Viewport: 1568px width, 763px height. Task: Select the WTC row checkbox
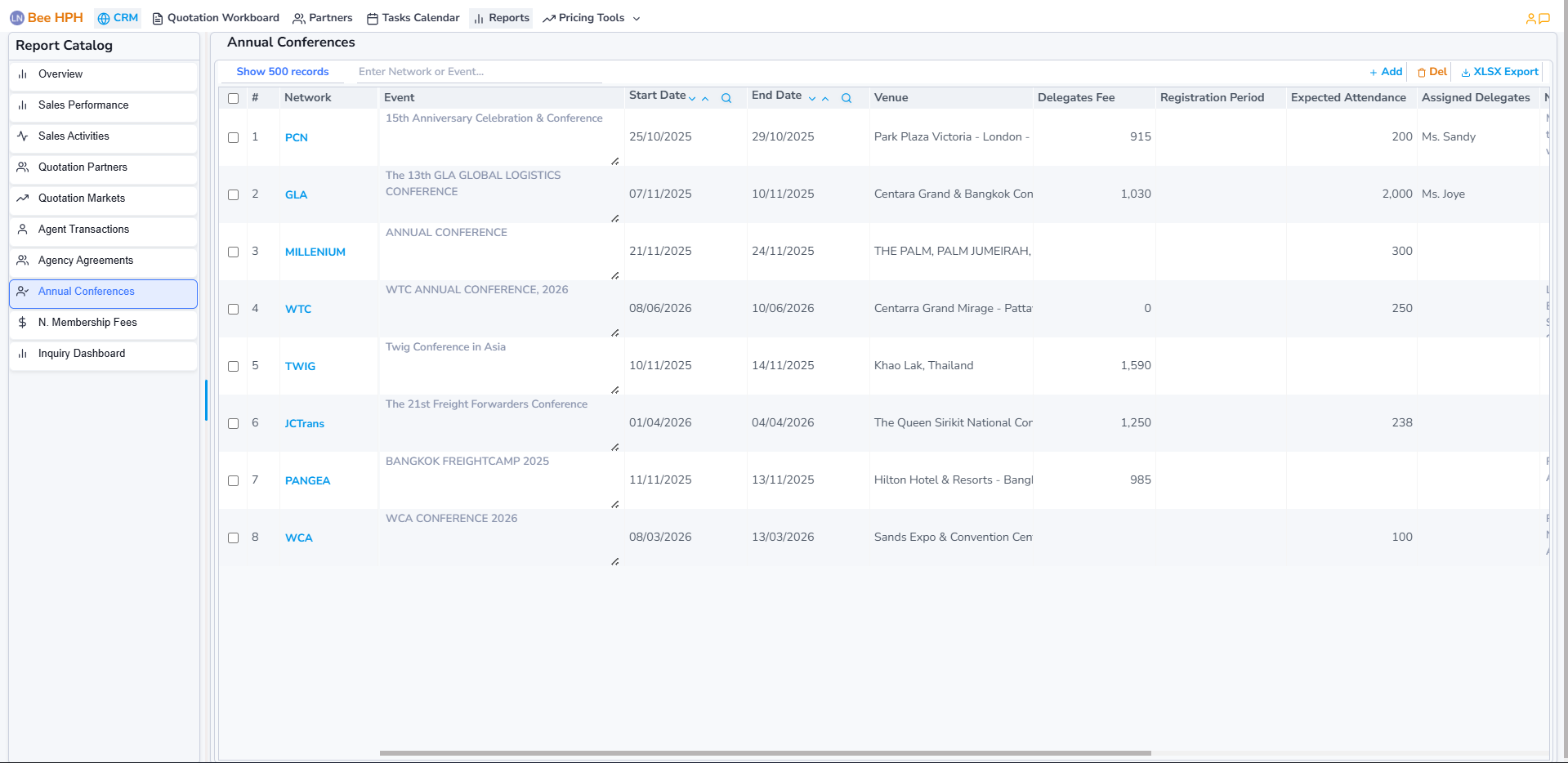point(233,309)
